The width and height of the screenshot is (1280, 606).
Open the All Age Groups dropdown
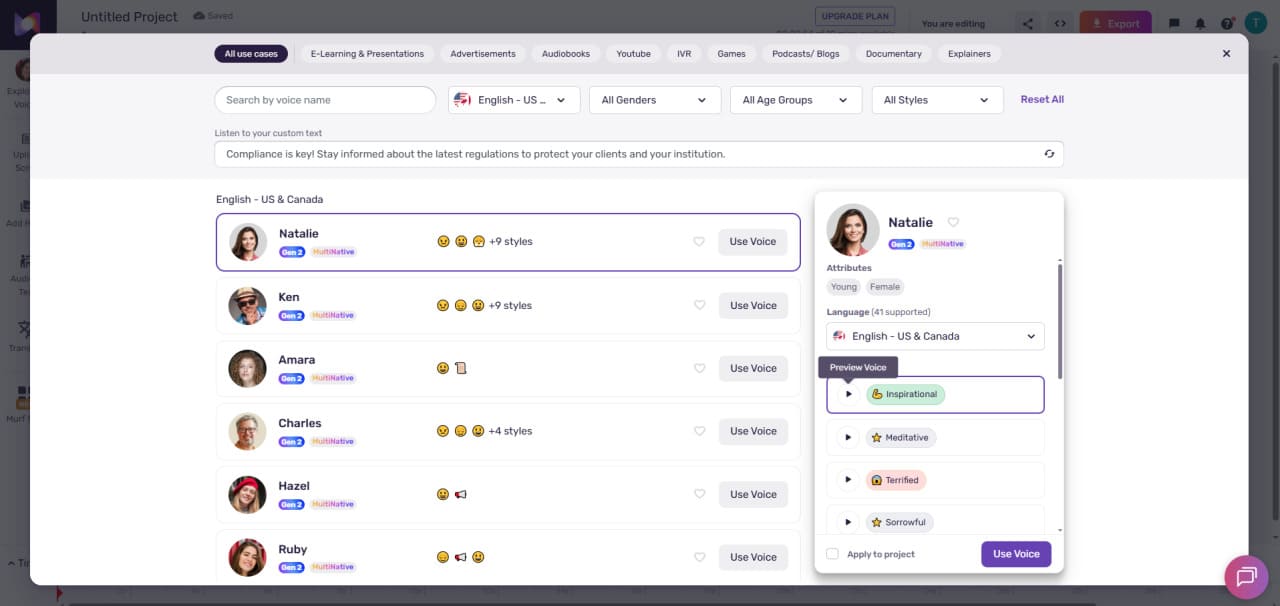(x=796, y=100)
